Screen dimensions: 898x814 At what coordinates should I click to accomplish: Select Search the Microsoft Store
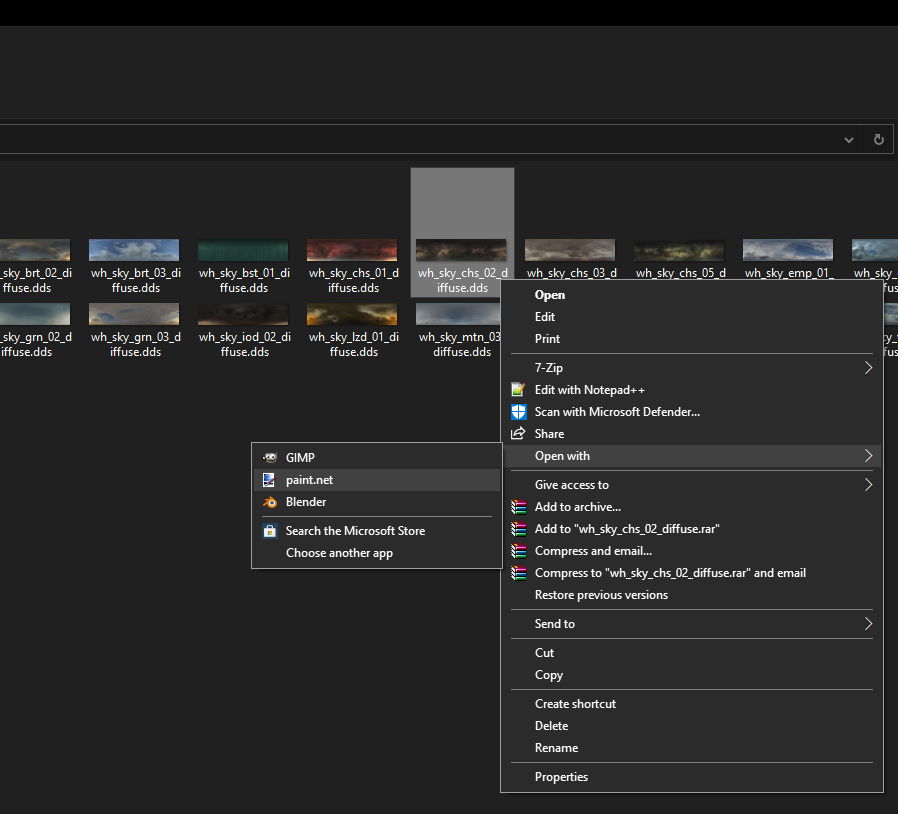tap(377, 531)
